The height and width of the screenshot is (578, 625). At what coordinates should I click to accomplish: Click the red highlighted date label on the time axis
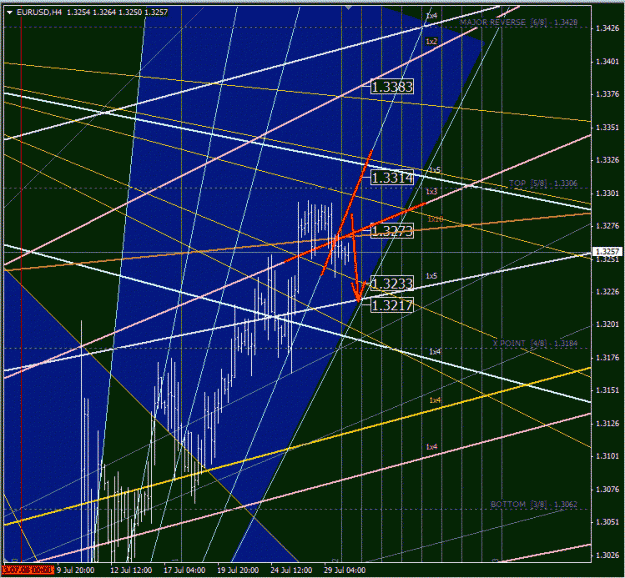point(28,570)
